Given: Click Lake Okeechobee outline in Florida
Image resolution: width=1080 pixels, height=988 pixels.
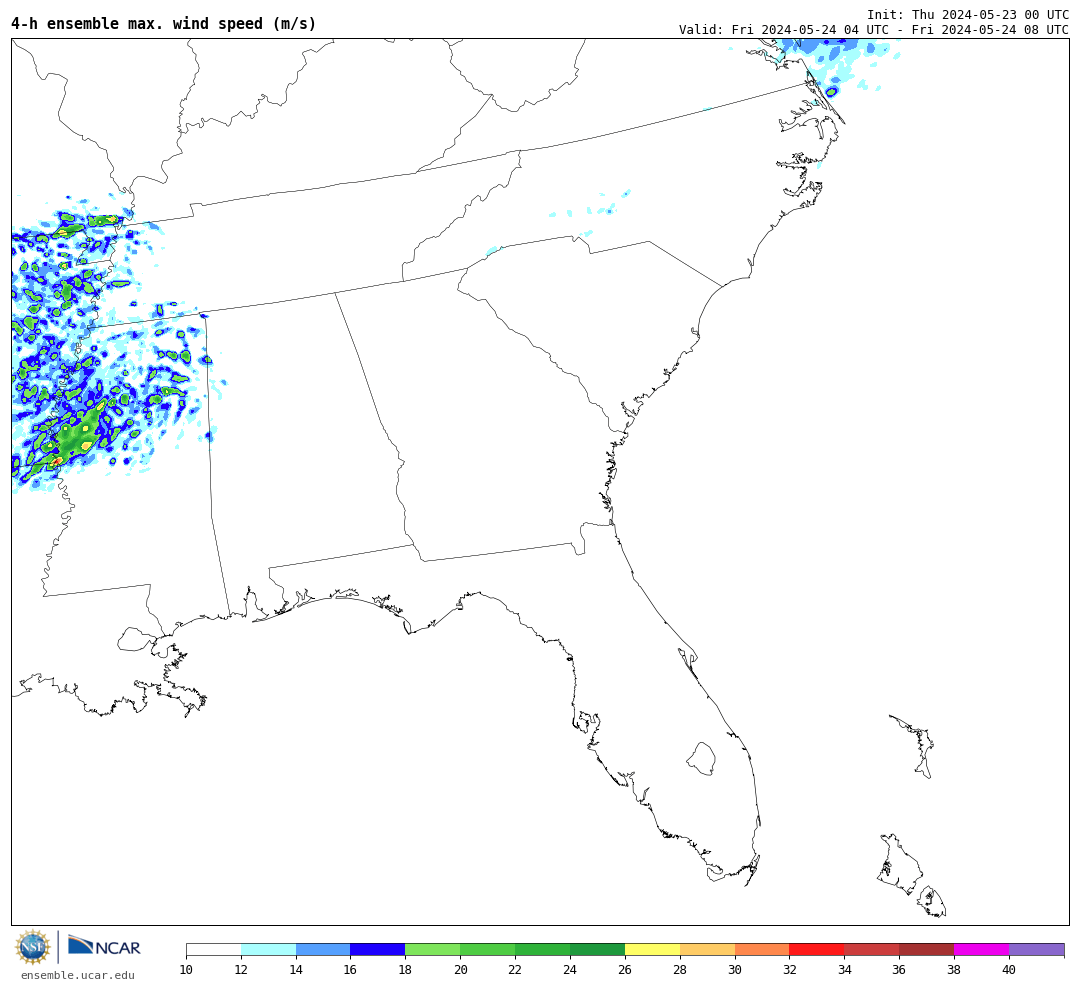Looking at the screenshot, I should pos(701,759).
